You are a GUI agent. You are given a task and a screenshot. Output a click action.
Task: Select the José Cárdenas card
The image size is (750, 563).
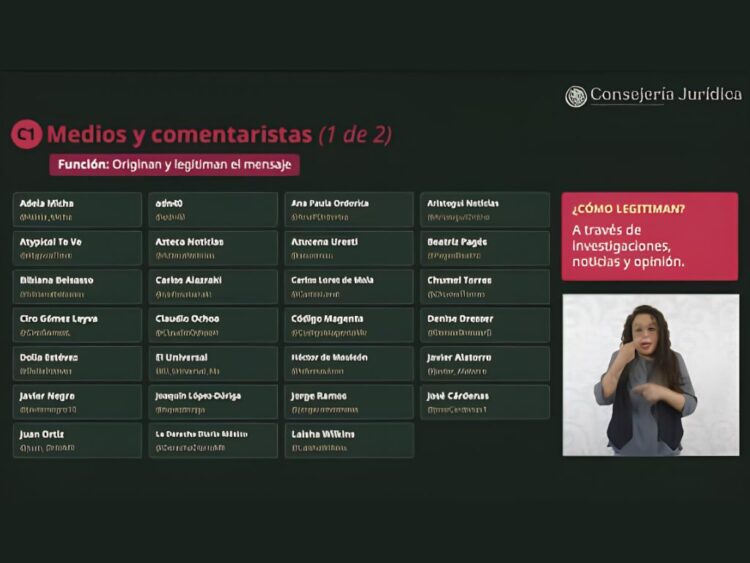click(485, 402)
